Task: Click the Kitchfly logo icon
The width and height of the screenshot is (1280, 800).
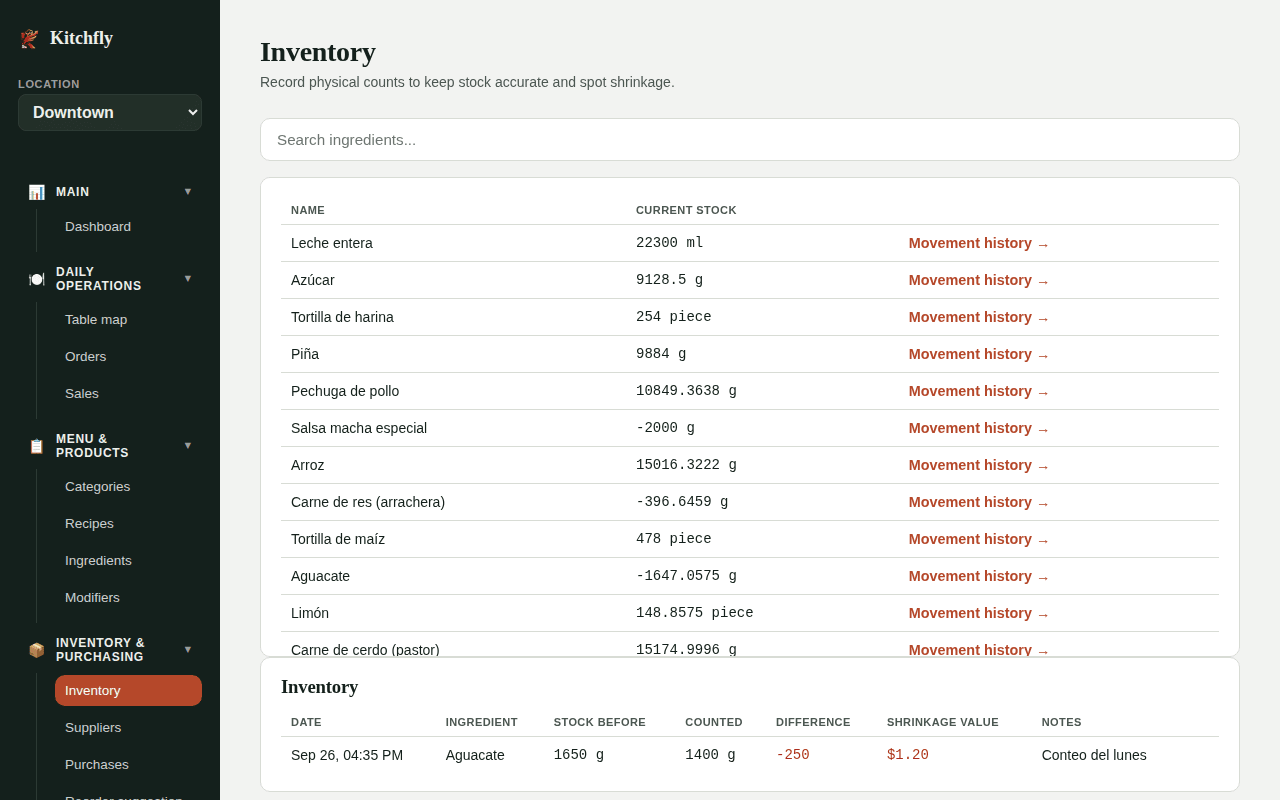Action: [x=29, y=39]
